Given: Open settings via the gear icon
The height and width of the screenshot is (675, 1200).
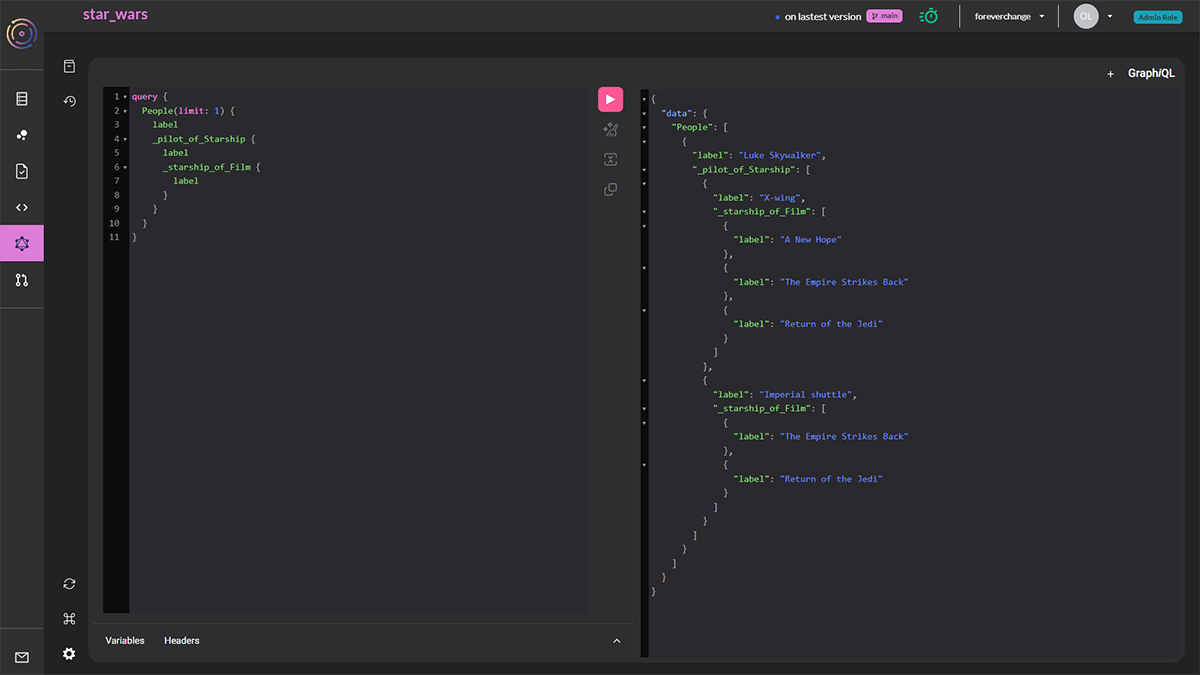Looking at the screenshot, I should pos(69,653).
